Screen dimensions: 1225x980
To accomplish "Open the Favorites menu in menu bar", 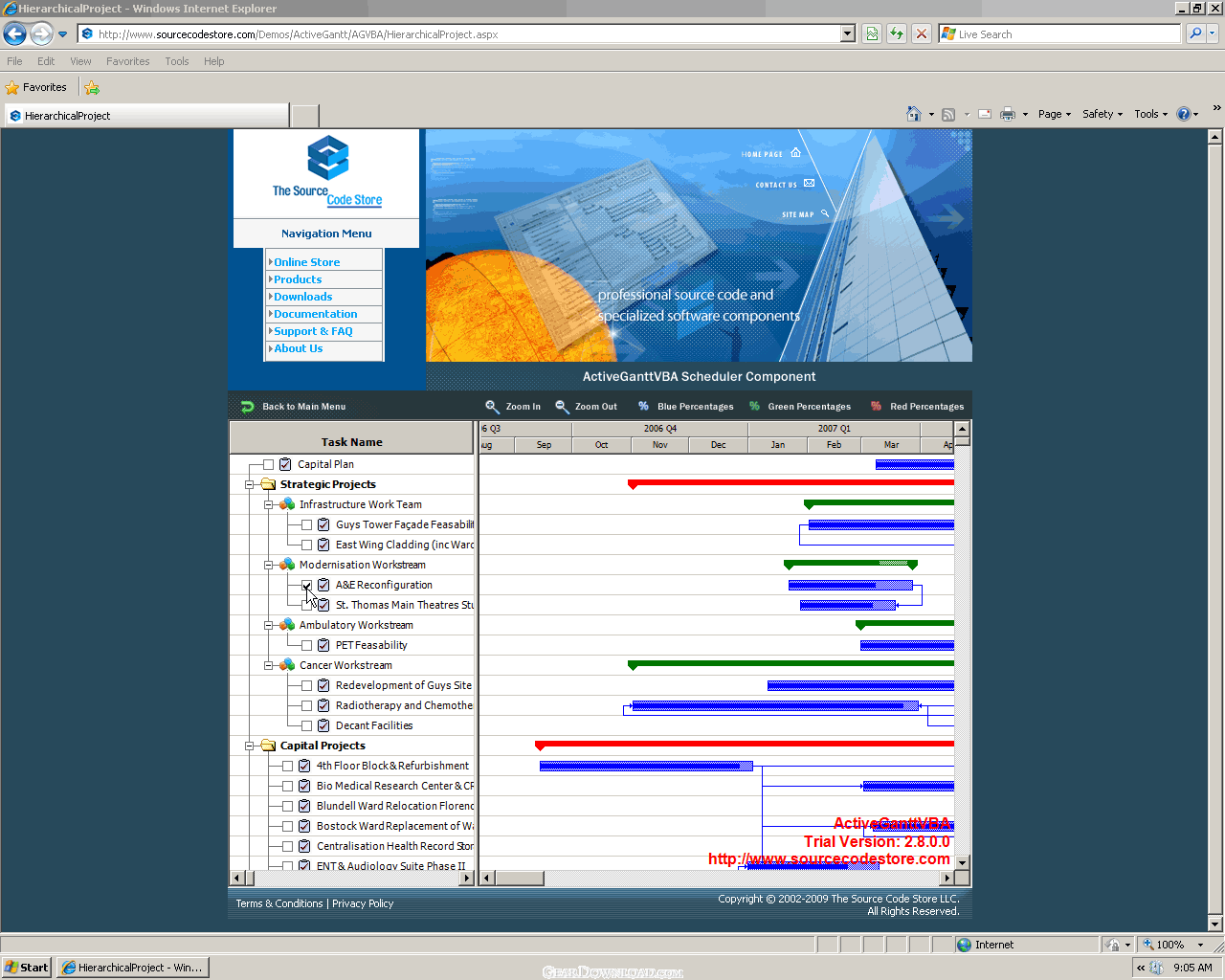I will coord(127,61).
